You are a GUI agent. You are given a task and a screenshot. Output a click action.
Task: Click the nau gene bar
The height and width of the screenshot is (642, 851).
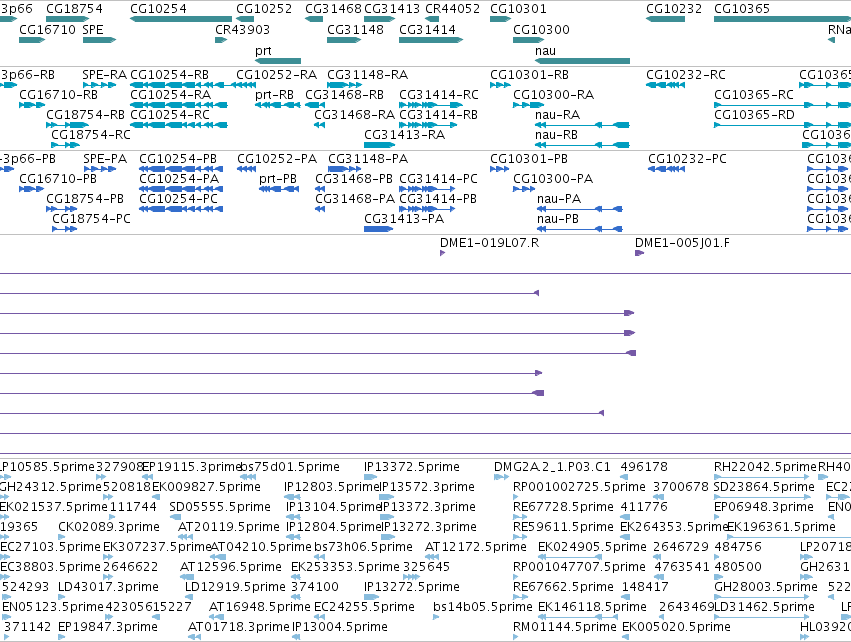coord(582,61)
